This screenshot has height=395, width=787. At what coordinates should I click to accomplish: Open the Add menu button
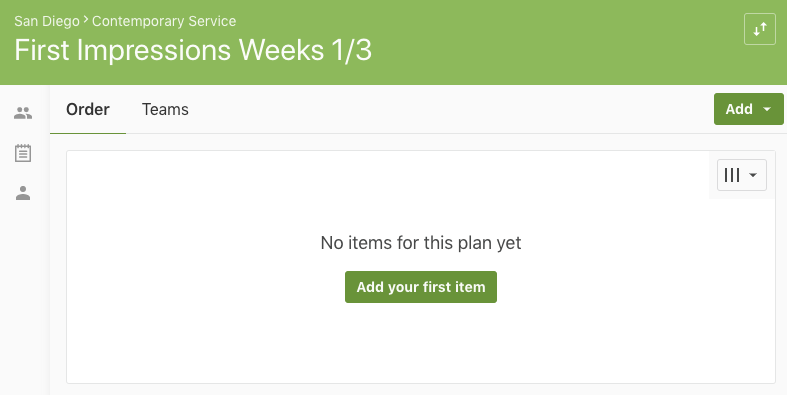(x=748, y=109)
